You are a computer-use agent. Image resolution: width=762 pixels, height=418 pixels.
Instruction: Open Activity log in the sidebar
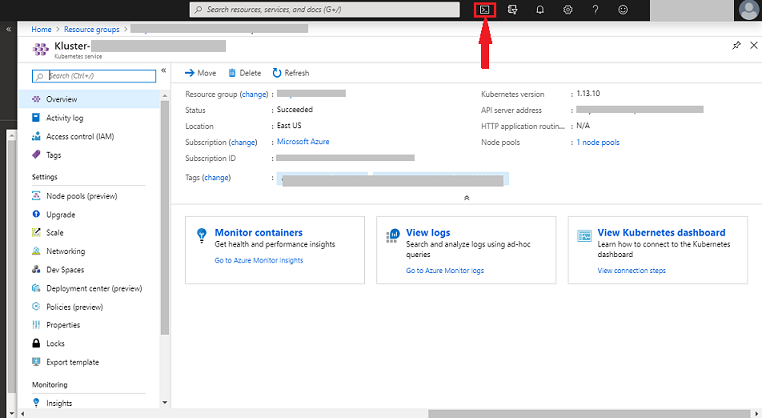64,118
